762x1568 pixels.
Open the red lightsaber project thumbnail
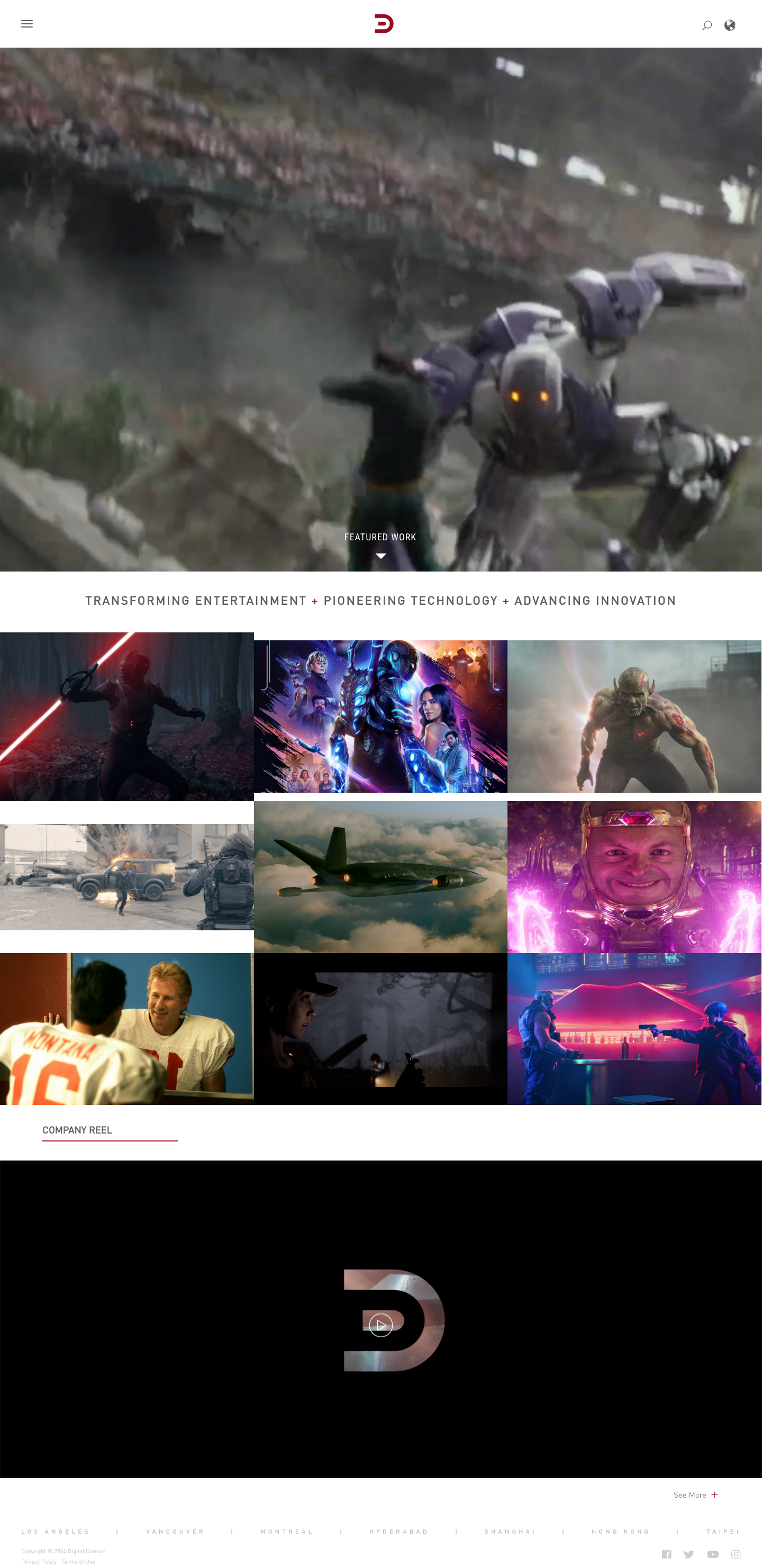coord(126,717)
